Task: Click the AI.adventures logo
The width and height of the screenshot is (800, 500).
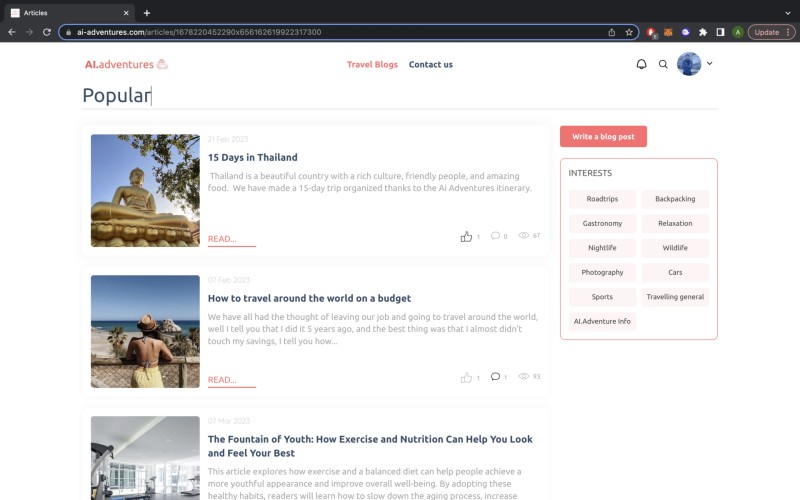Action: (126, 64)
